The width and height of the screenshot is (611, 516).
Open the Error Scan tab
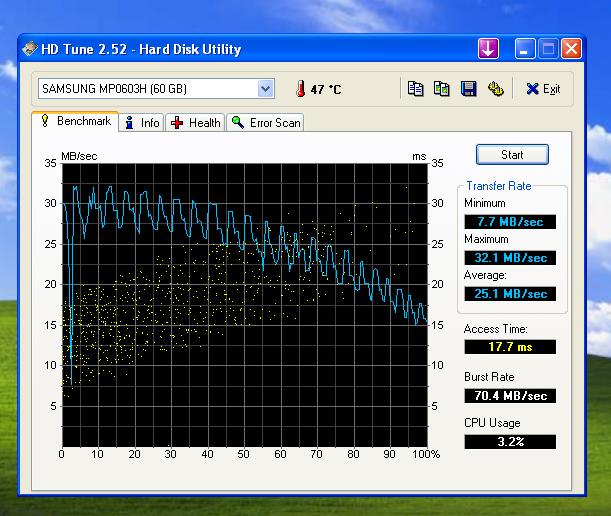coord(265,123)
